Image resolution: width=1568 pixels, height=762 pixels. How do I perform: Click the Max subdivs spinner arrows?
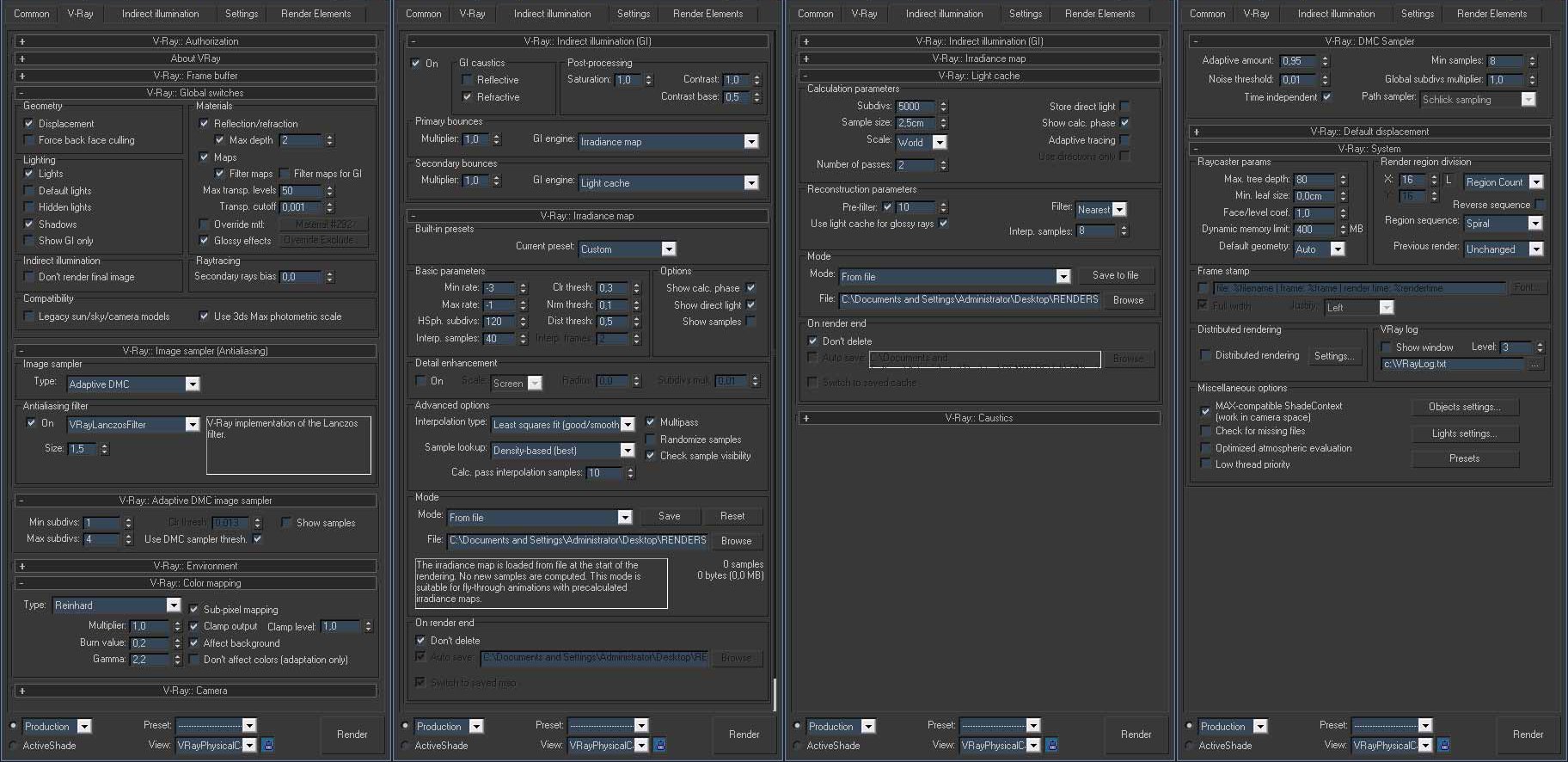point(128,539)
